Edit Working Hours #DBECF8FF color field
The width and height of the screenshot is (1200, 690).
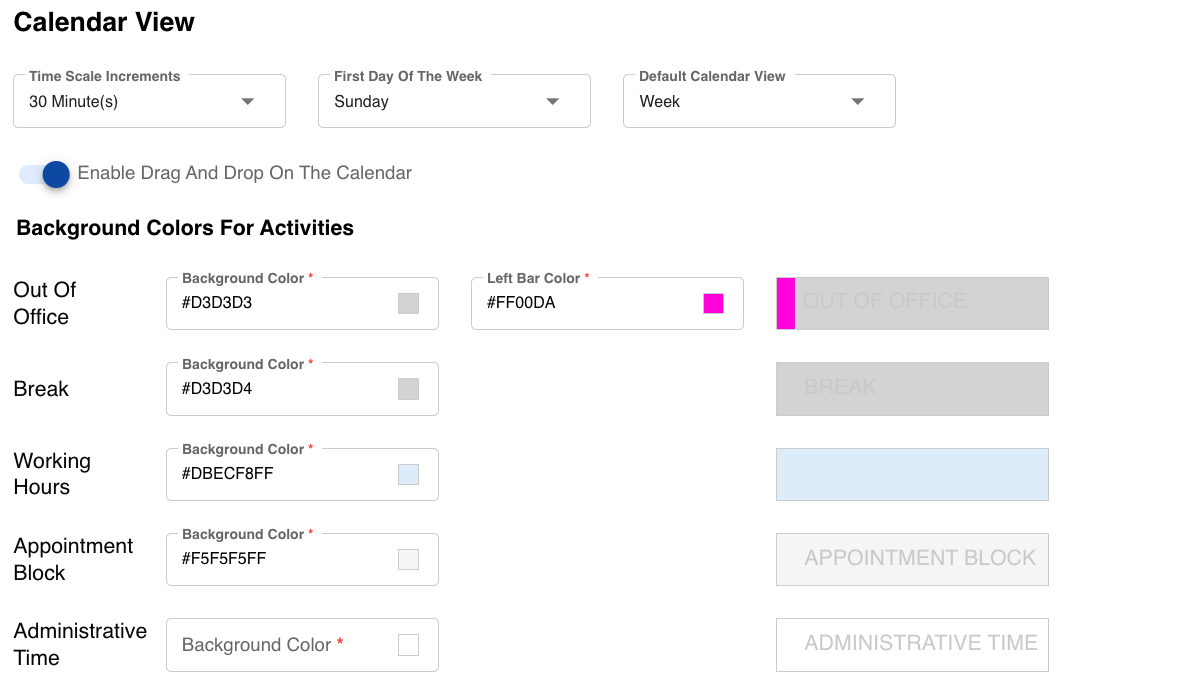280,474
